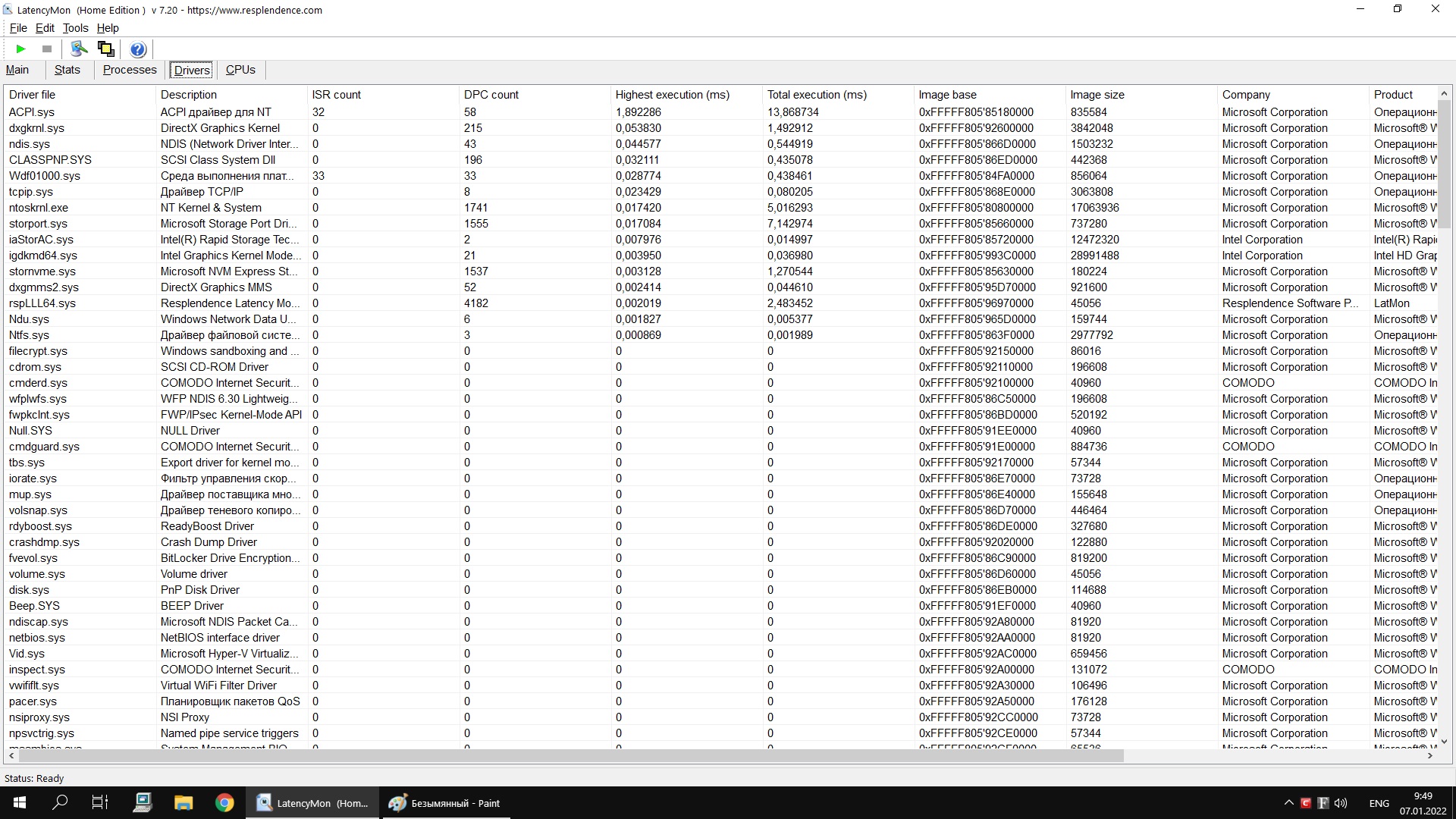Select the ACPI.sys driver row
This screenshot has height=819, width=1456.
pyautogui.click(x=32, y=112)
